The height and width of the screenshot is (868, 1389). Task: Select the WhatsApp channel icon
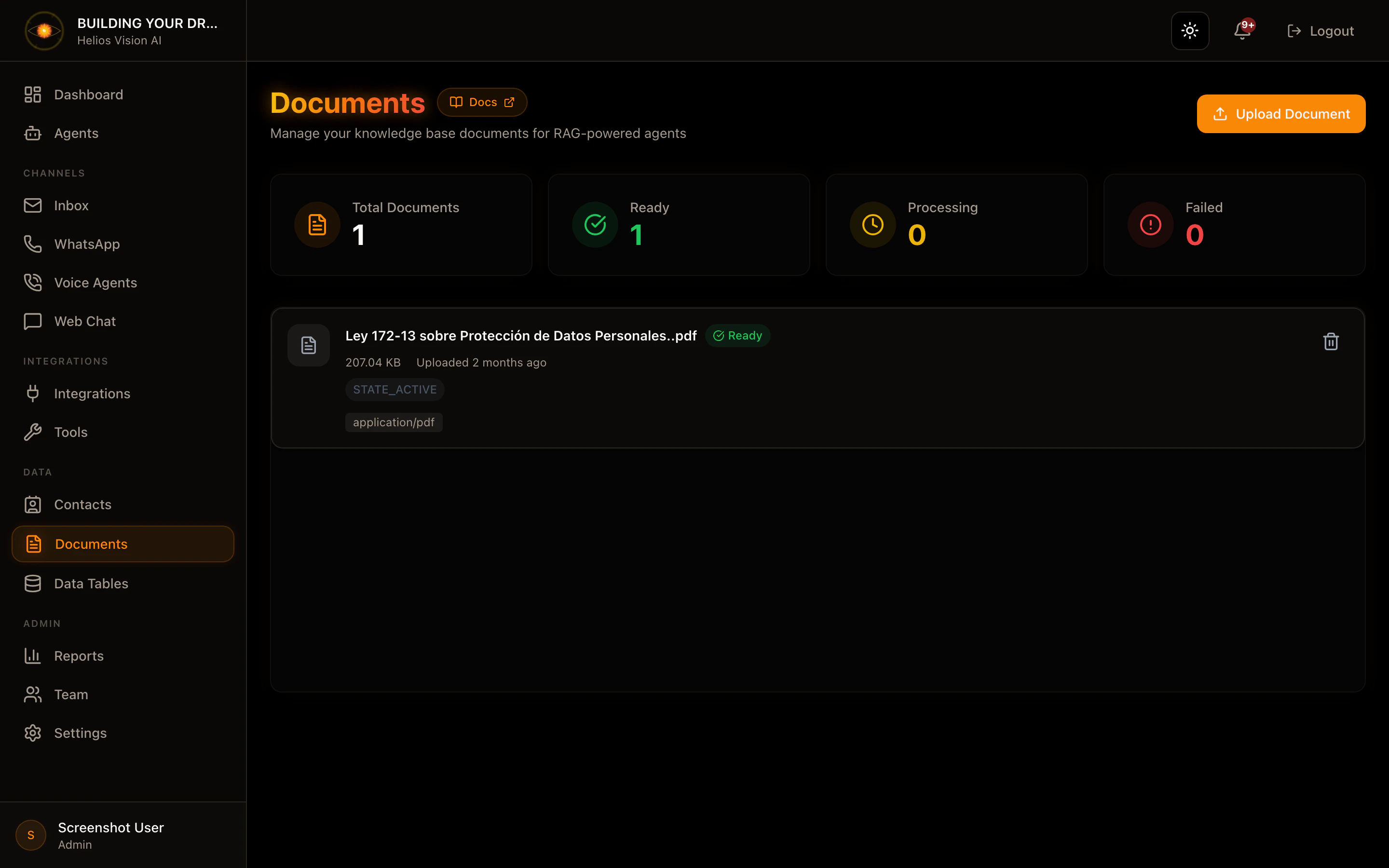(x=33, y=244)
